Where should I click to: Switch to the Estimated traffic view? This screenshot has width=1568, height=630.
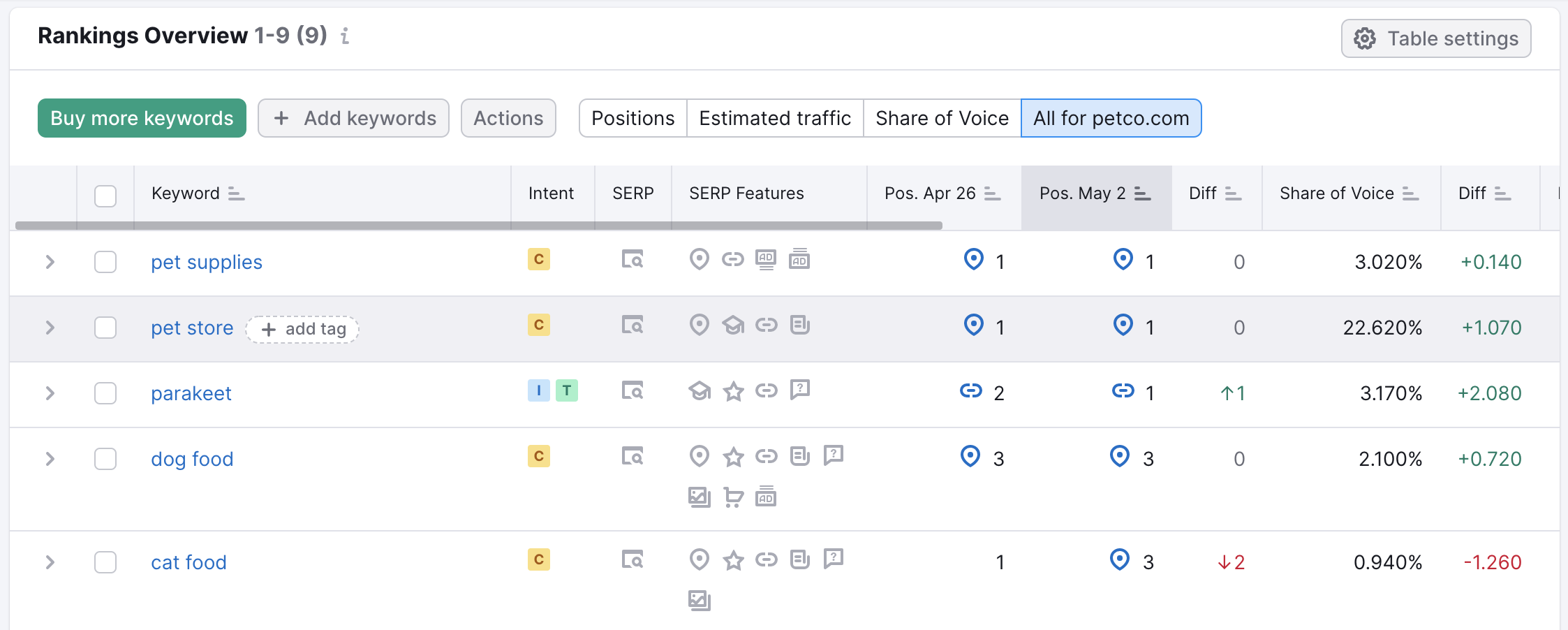click(774, 118)
